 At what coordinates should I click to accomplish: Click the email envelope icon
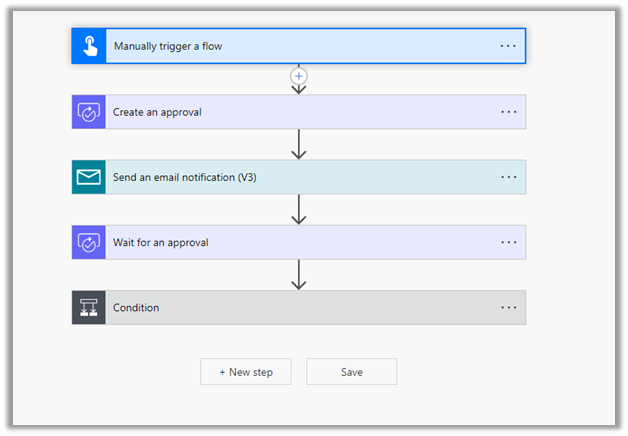pos(89,177)
